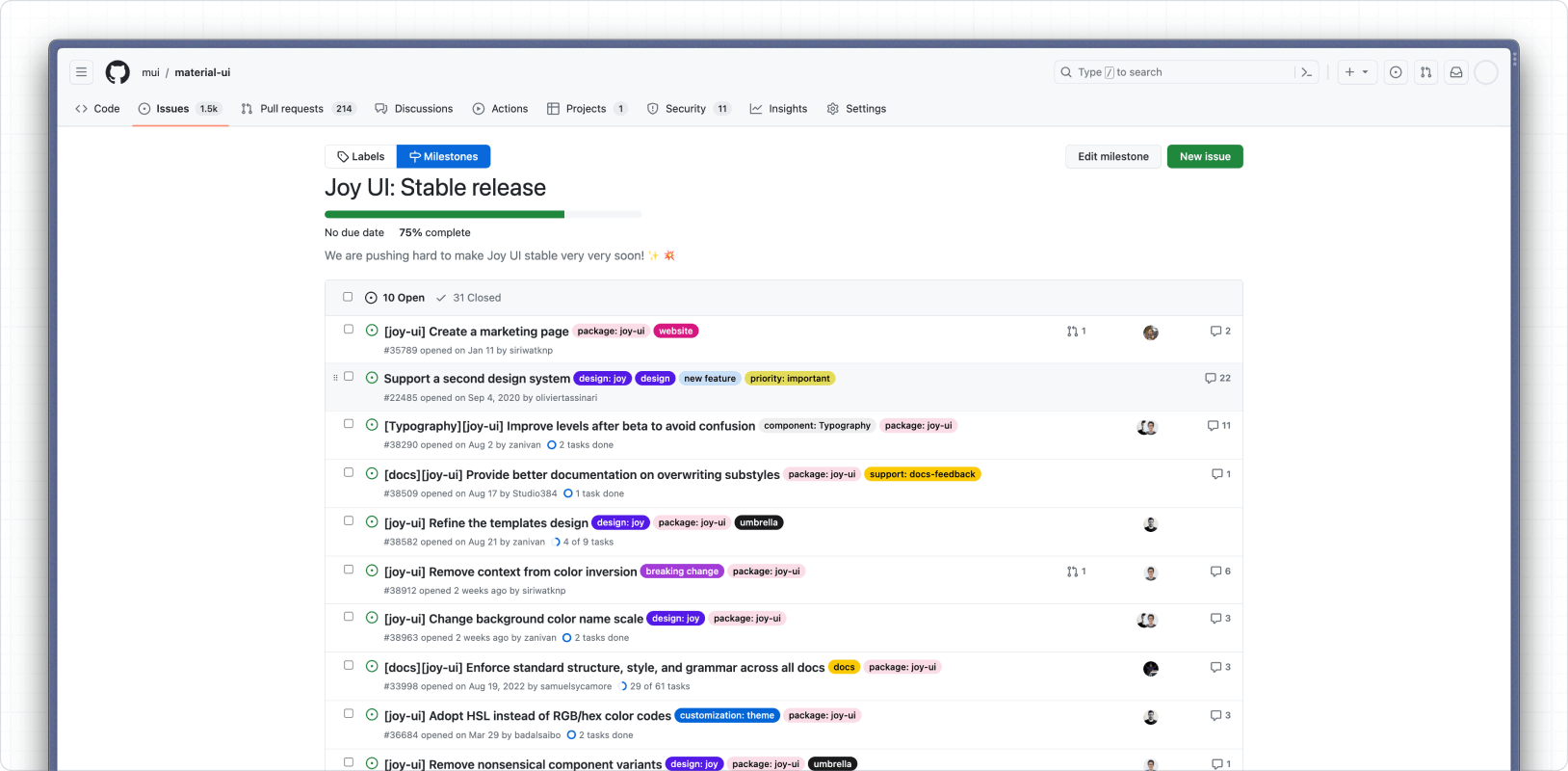Image resolution: width=1568 pixels, height=771 pixels.
Task: Open the hamburger navigation menu
Action: (82, 72)
